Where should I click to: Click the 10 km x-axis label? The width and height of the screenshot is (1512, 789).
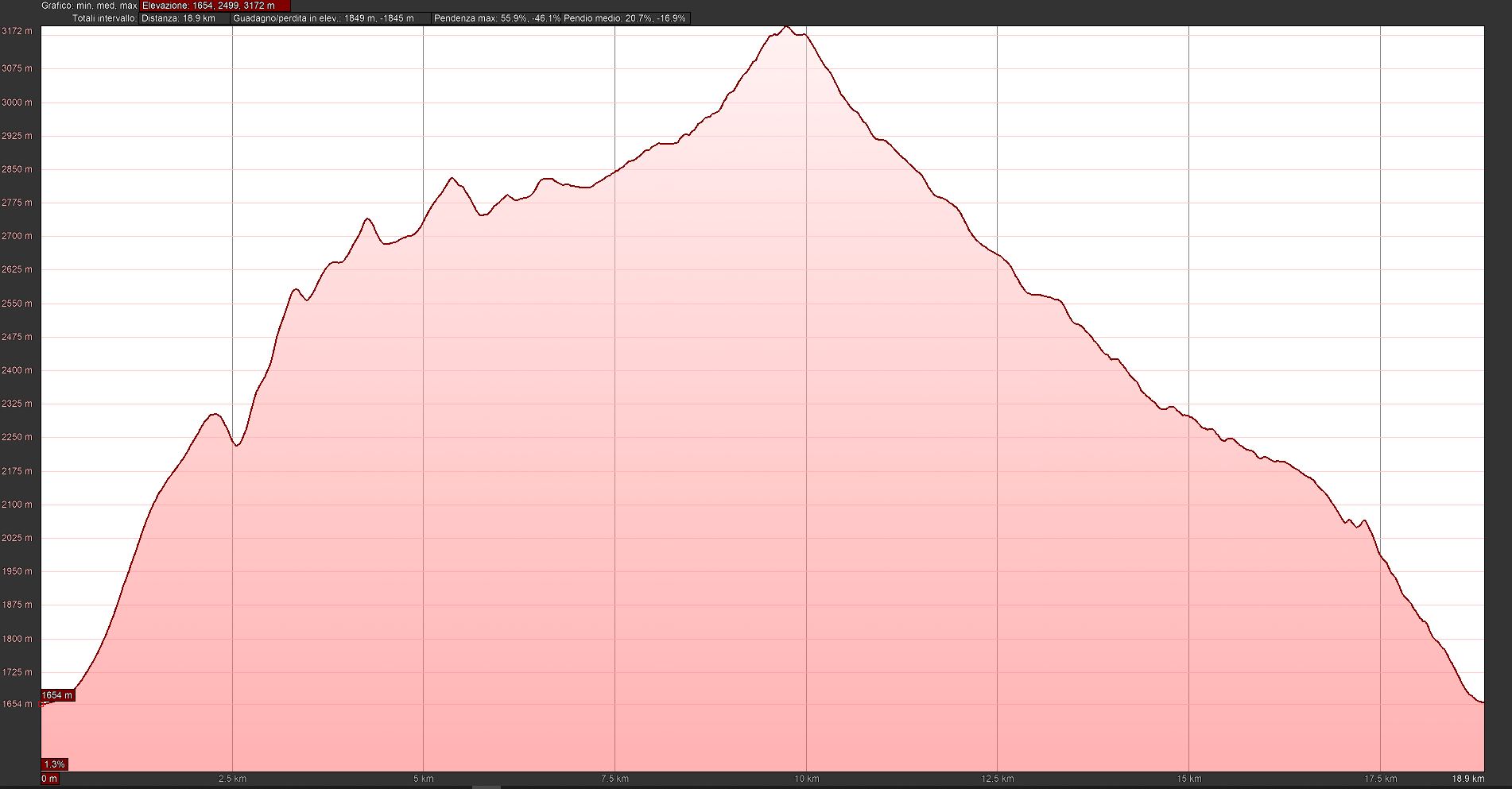click(806, 779)
